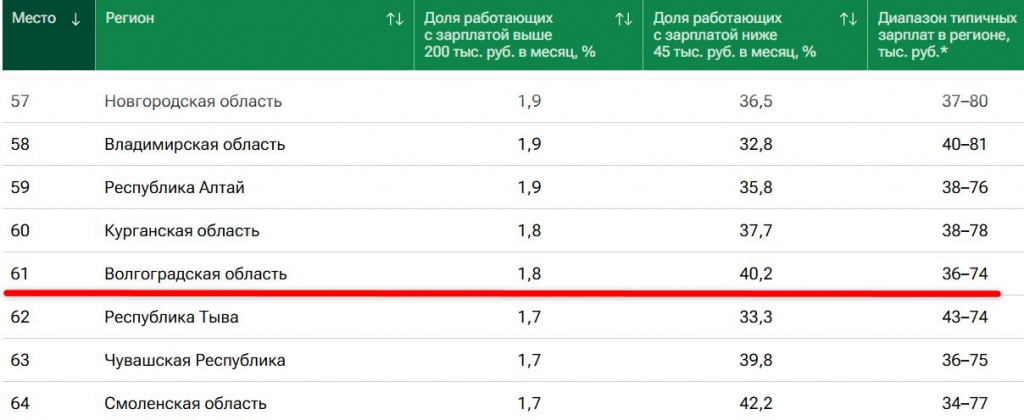Click the Место column header label
Screen dimensions: 1024x420
click(x=33, y=19)
